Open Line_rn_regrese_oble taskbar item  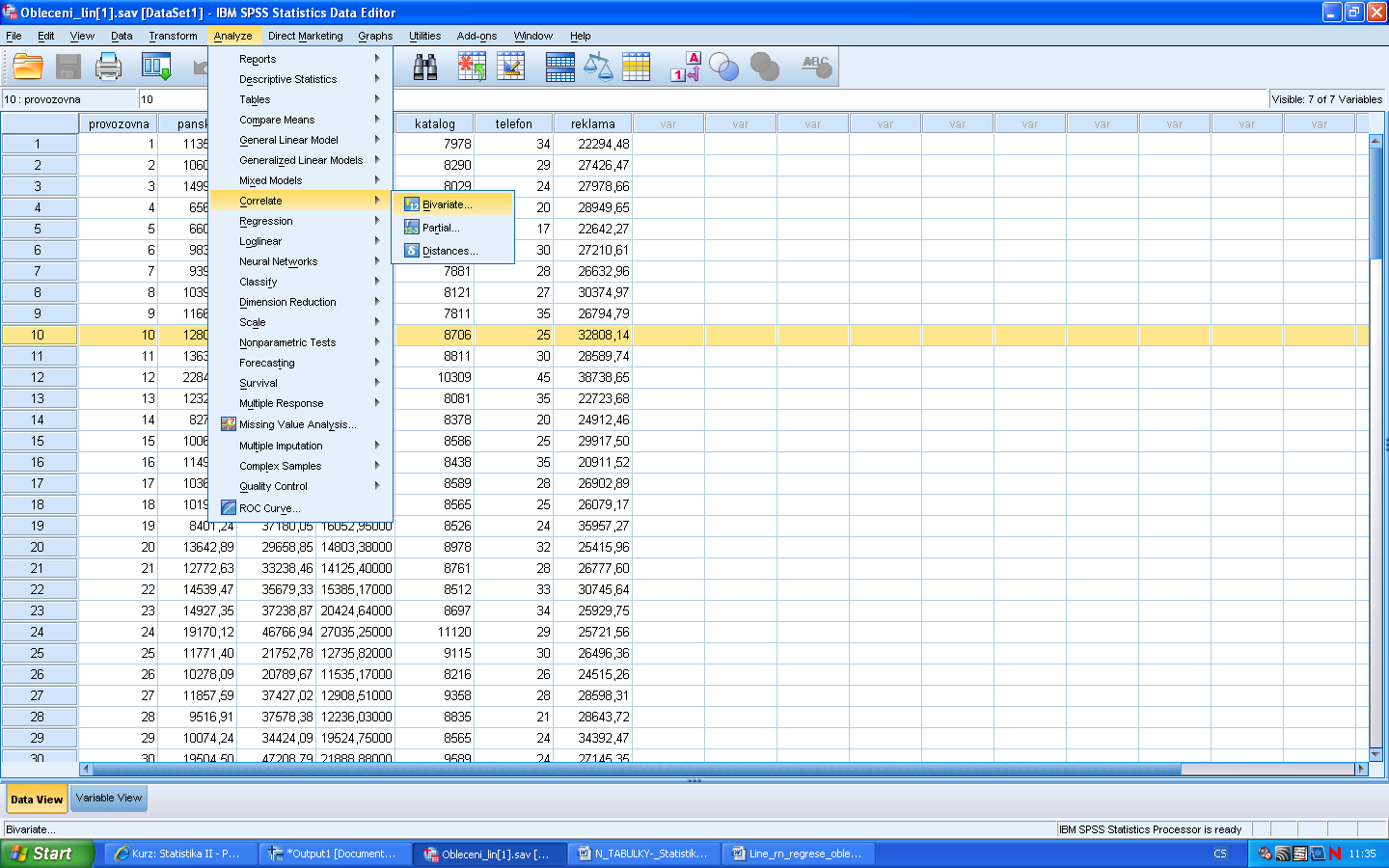click(x=798, y=854)
